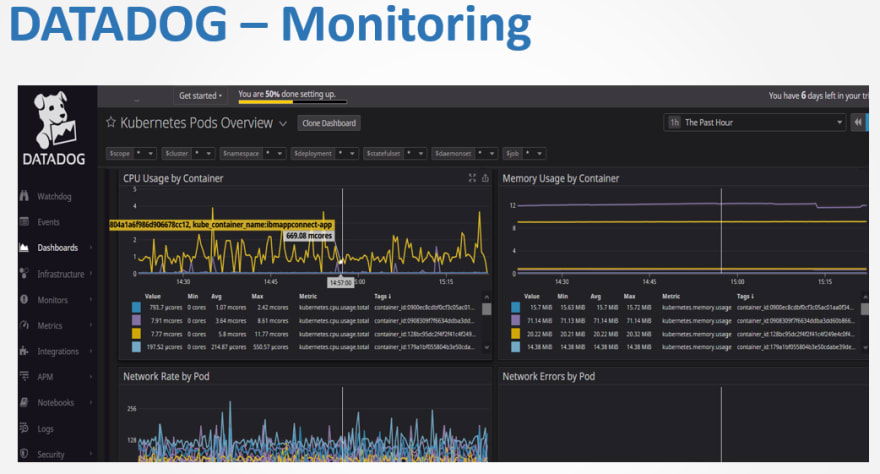Select the Watchdog menu label
Viewport: 880px width, 474px height.
pyautogui.click(x=54, y=196)
